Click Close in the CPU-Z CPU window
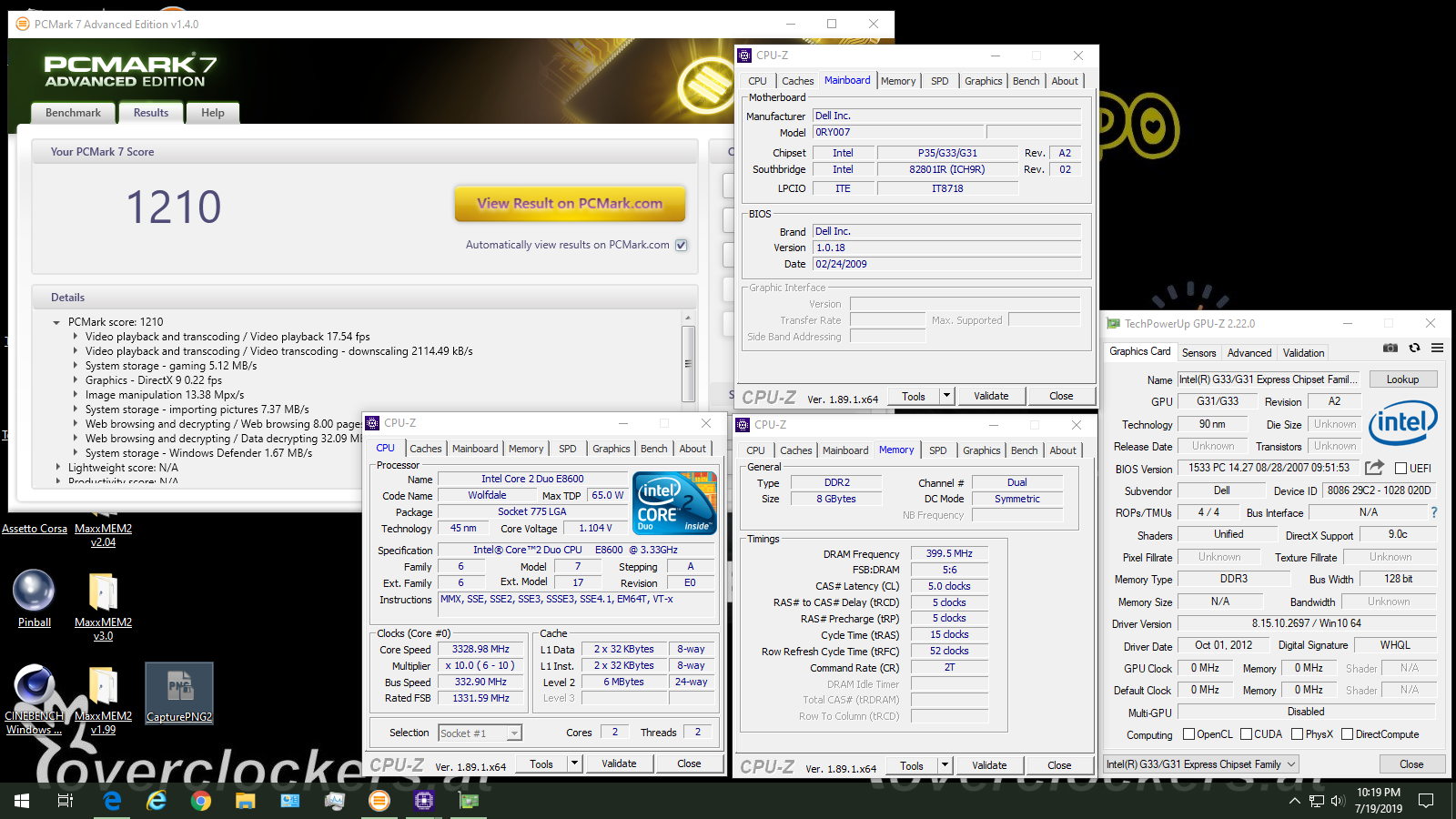Image resolution: width=1456 pixels, height=819 pixels. click(x=689, y=763)
